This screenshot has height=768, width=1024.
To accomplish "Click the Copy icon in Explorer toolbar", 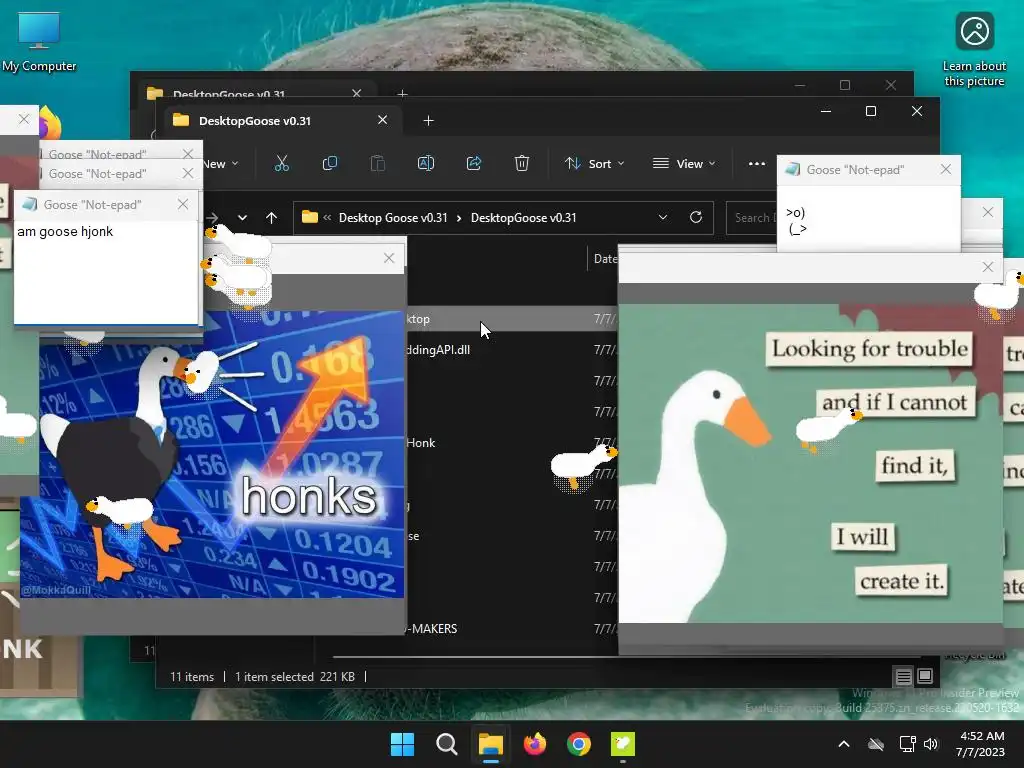I will click(x=330, y=163).
